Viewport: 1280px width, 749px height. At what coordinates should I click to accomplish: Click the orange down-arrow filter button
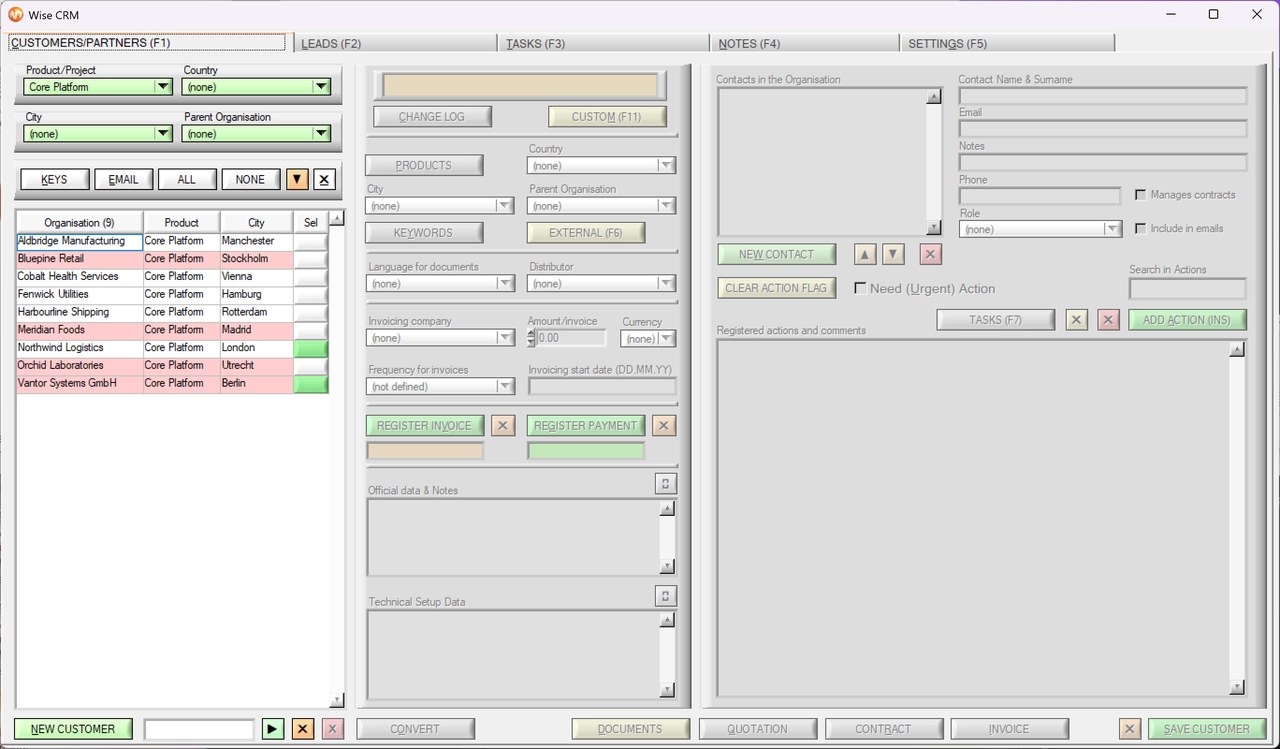pyautogui.click(x=297, y=179)
